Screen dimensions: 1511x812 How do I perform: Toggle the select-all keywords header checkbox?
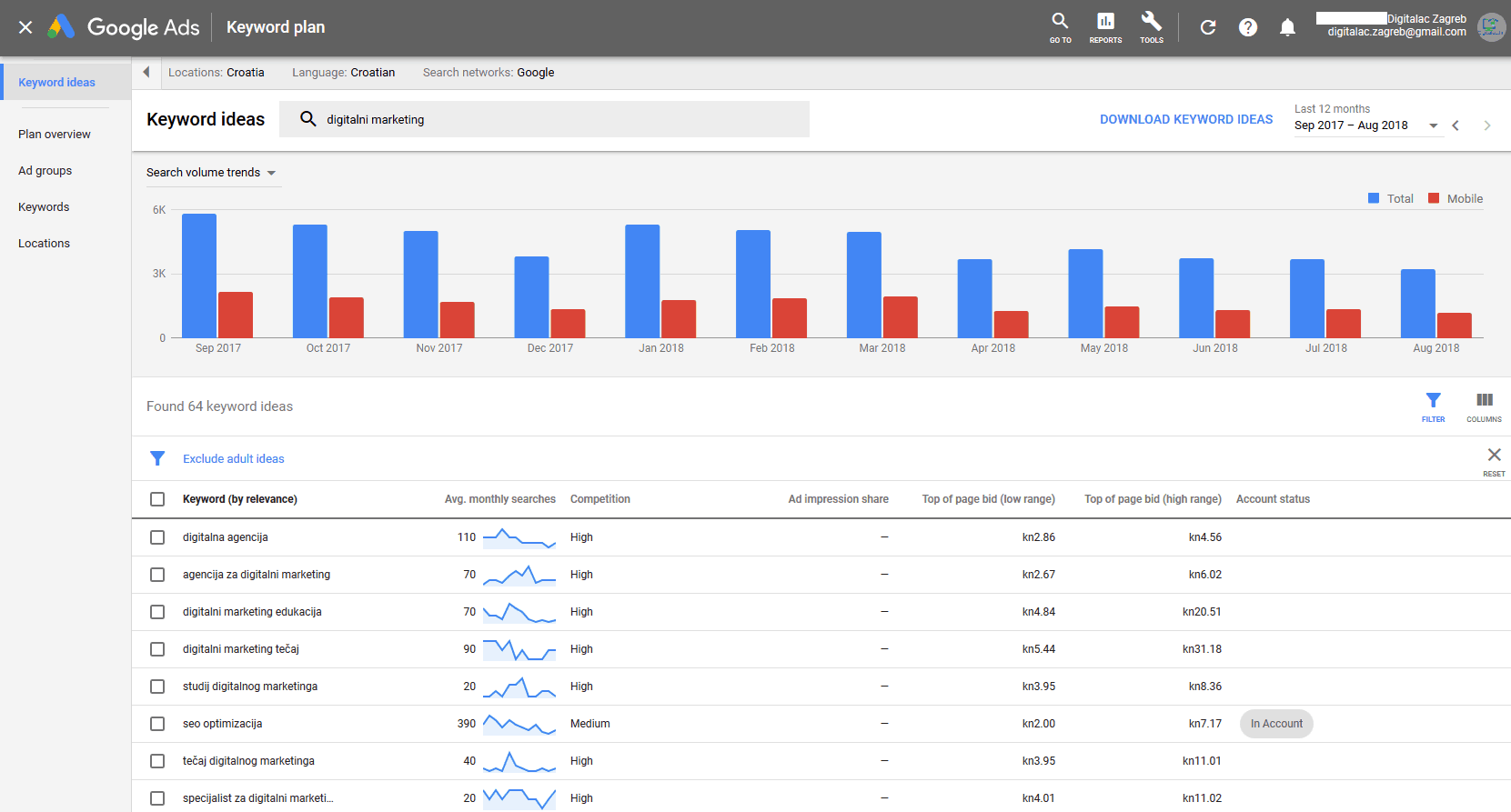(x=157, y=499)
